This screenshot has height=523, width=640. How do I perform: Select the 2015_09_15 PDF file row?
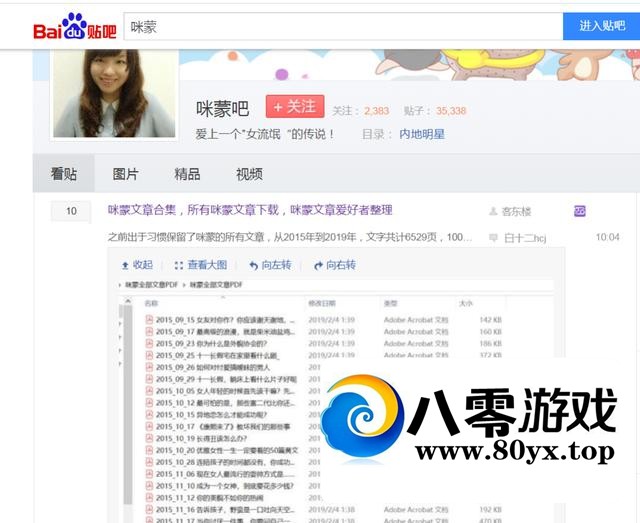pyautogui.click(x=324, y=320)
